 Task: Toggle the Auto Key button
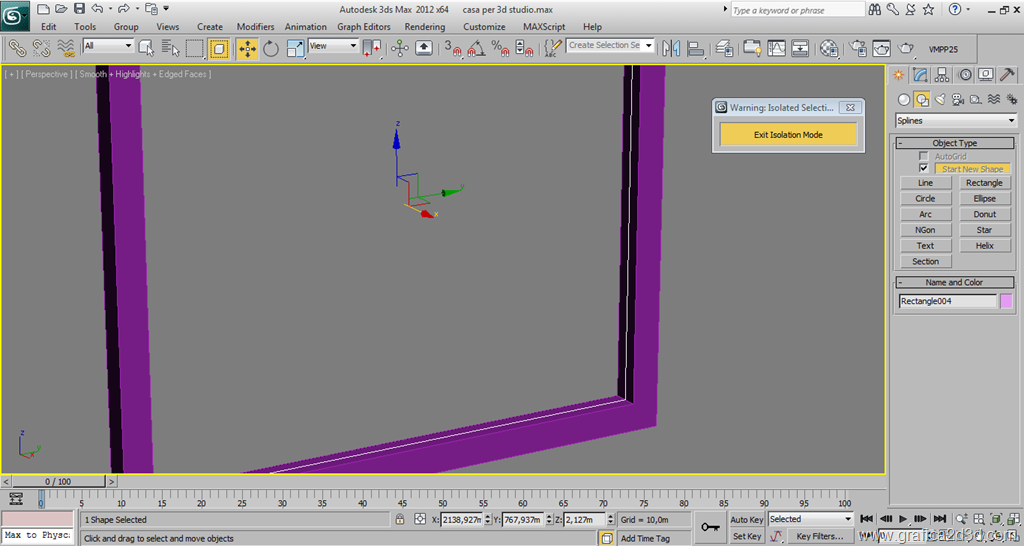point(746,520)
